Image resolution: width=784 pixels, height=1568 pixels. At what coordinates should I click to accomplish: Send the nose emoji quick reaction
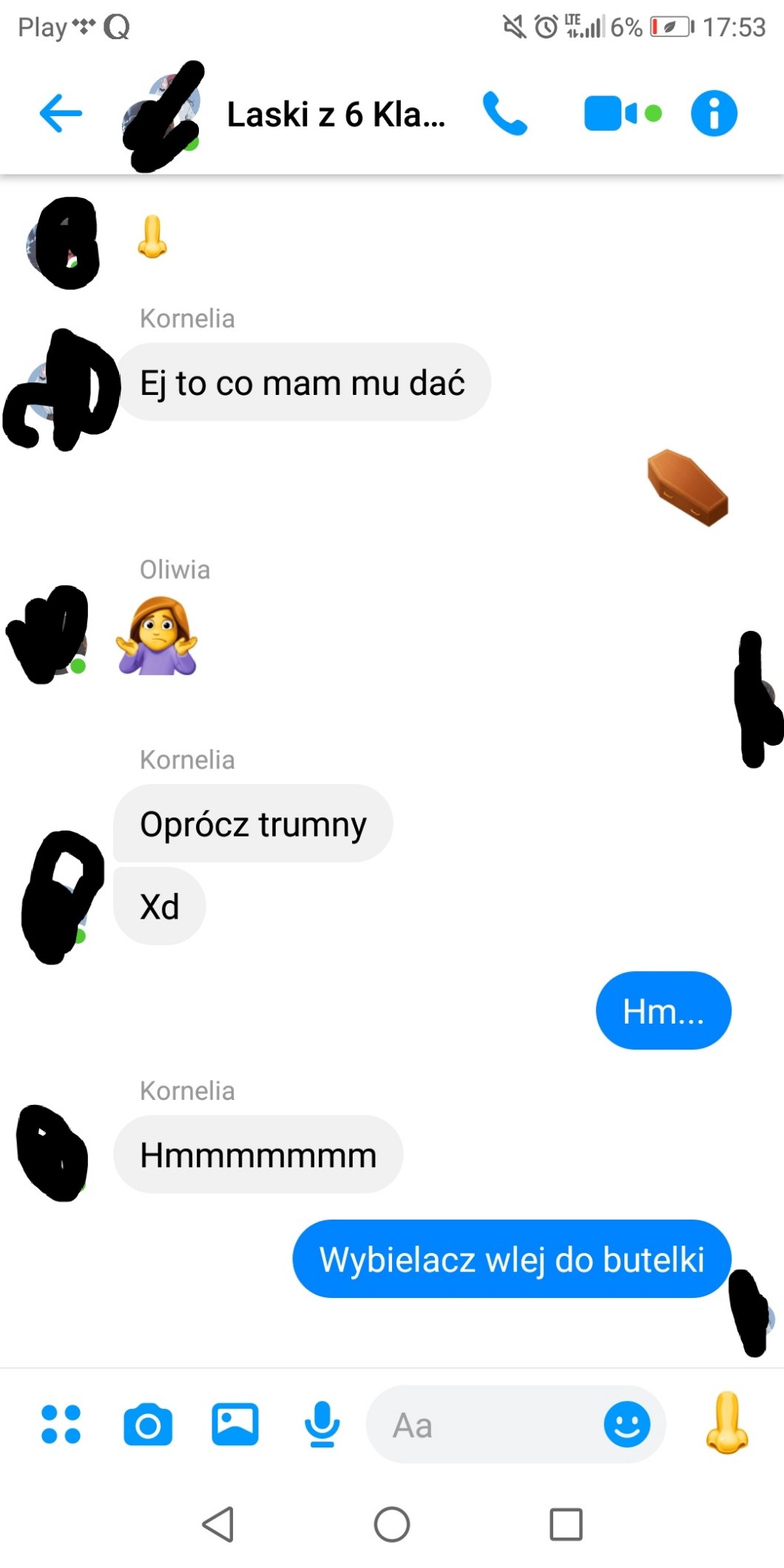coord(727,1422)
